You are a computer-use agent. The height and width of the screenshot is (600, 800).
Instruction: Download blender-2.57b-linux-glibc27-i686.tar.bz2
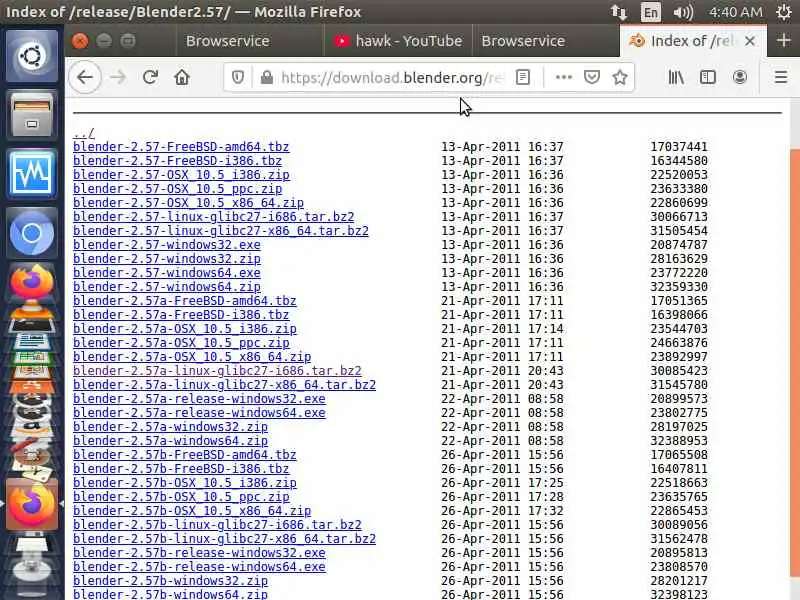[217, 525]
